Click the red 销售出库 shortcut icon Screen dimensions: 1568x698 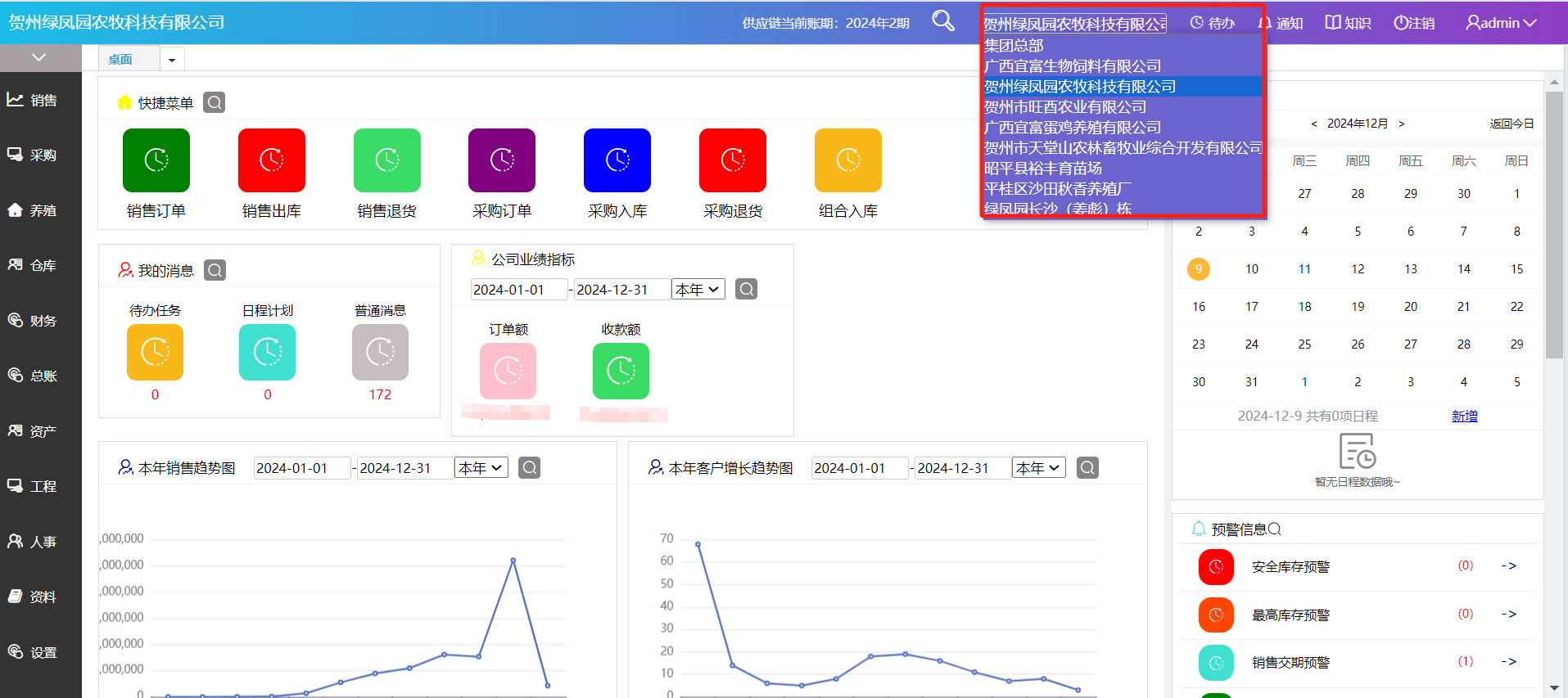(271, 160)
